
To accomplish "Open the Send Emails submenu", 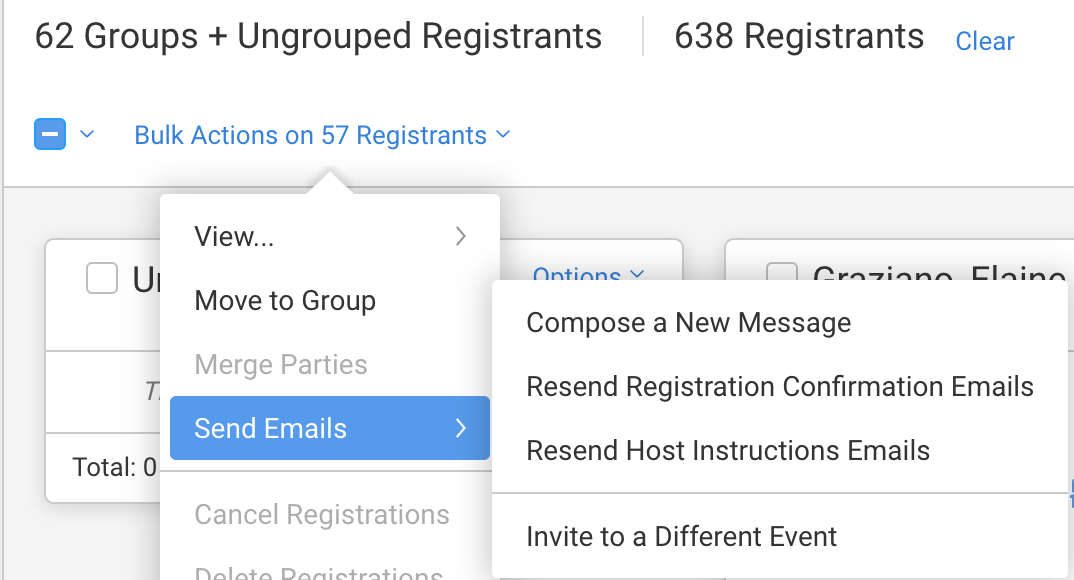I will click(x=271, y=428).
